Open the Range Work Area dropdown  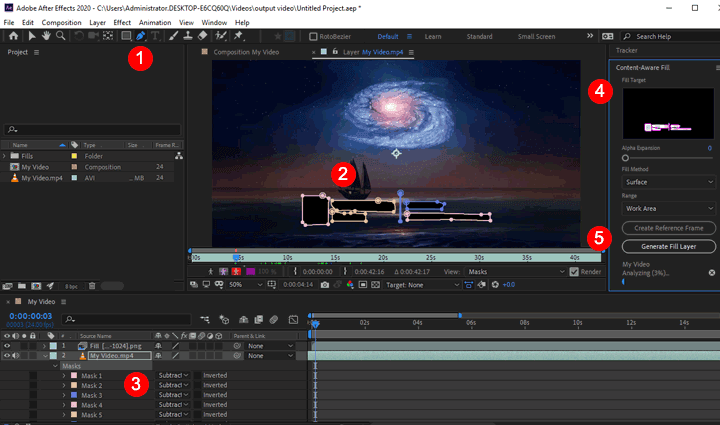pos(666,209)
